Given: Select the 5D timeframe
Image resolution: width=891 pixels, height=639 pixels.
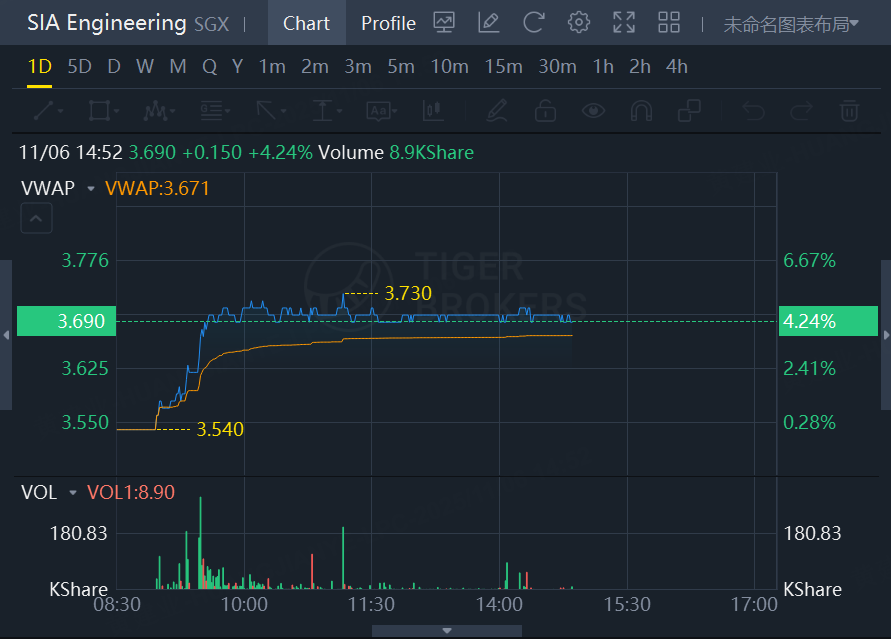Looking at the screenshot, I should pyautogui.click(x=80, y=66).
